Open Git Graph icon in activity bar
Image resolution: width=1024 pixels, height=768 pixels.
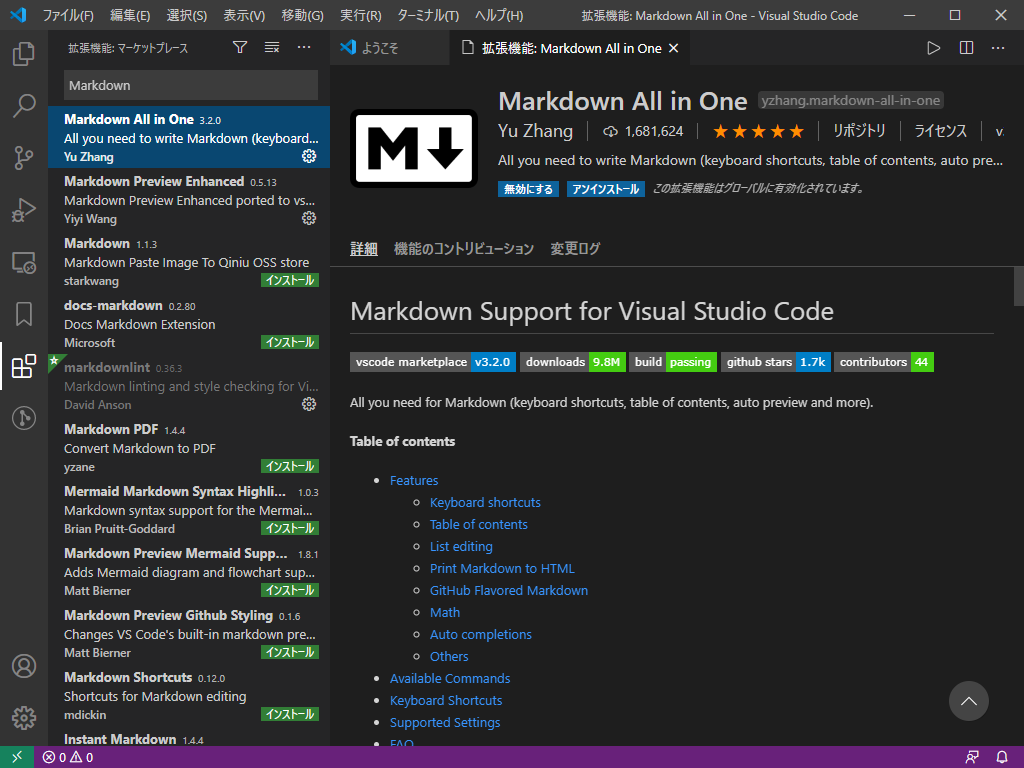(x=24, y=418)
